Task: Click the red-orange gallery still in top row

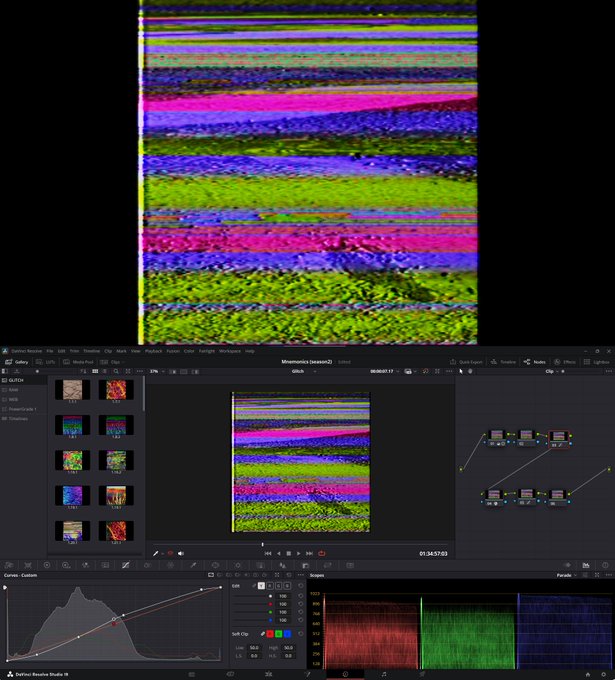Action: [x=116, y=390]
